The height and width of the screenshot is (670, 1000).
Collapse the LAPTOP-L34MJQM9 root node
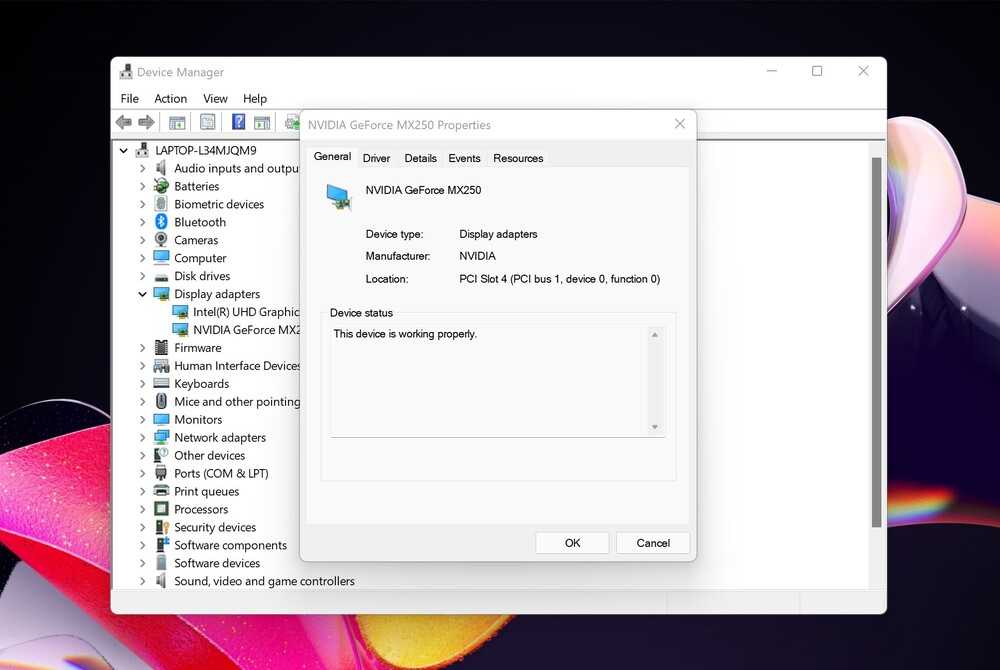point(124,151)
